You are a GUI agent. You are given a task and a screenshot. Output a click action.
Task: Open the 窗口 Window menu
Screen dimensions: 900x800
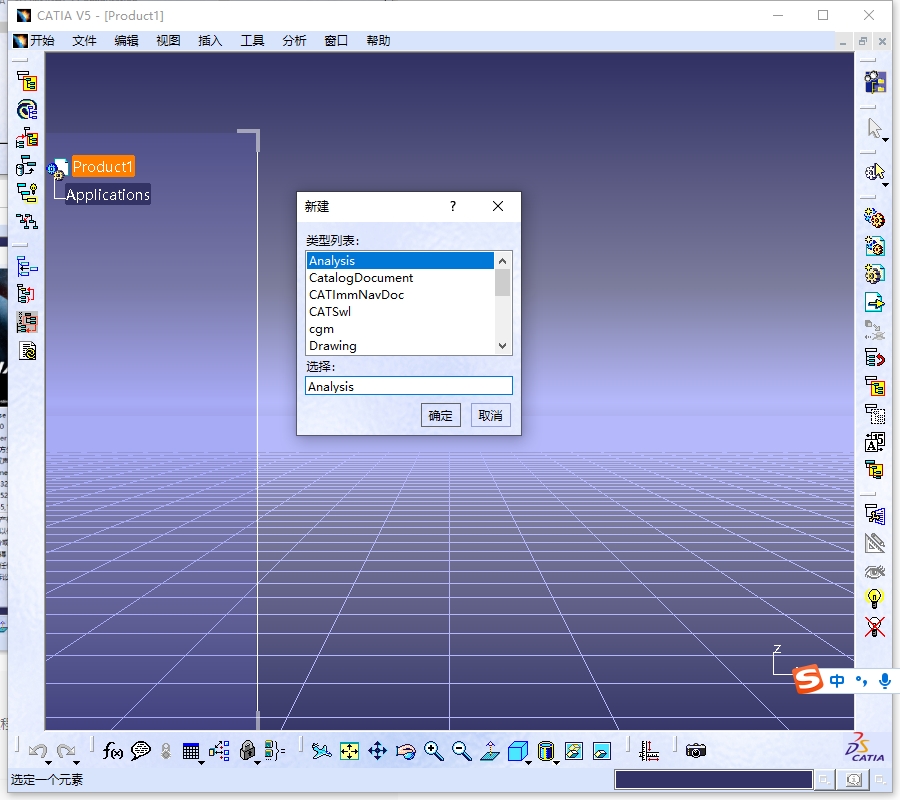pyautogui.click(x=336, y=41)
